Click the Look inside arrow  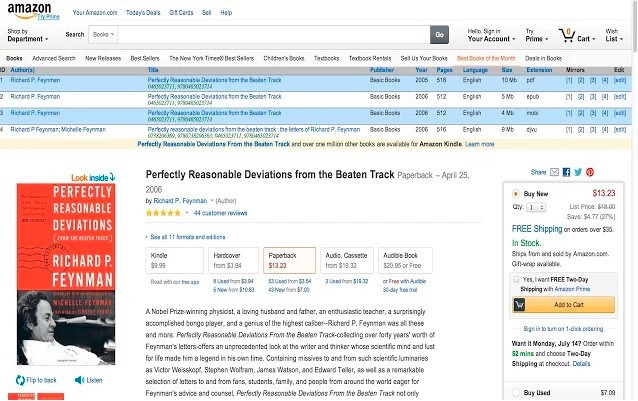coord(112,177)
